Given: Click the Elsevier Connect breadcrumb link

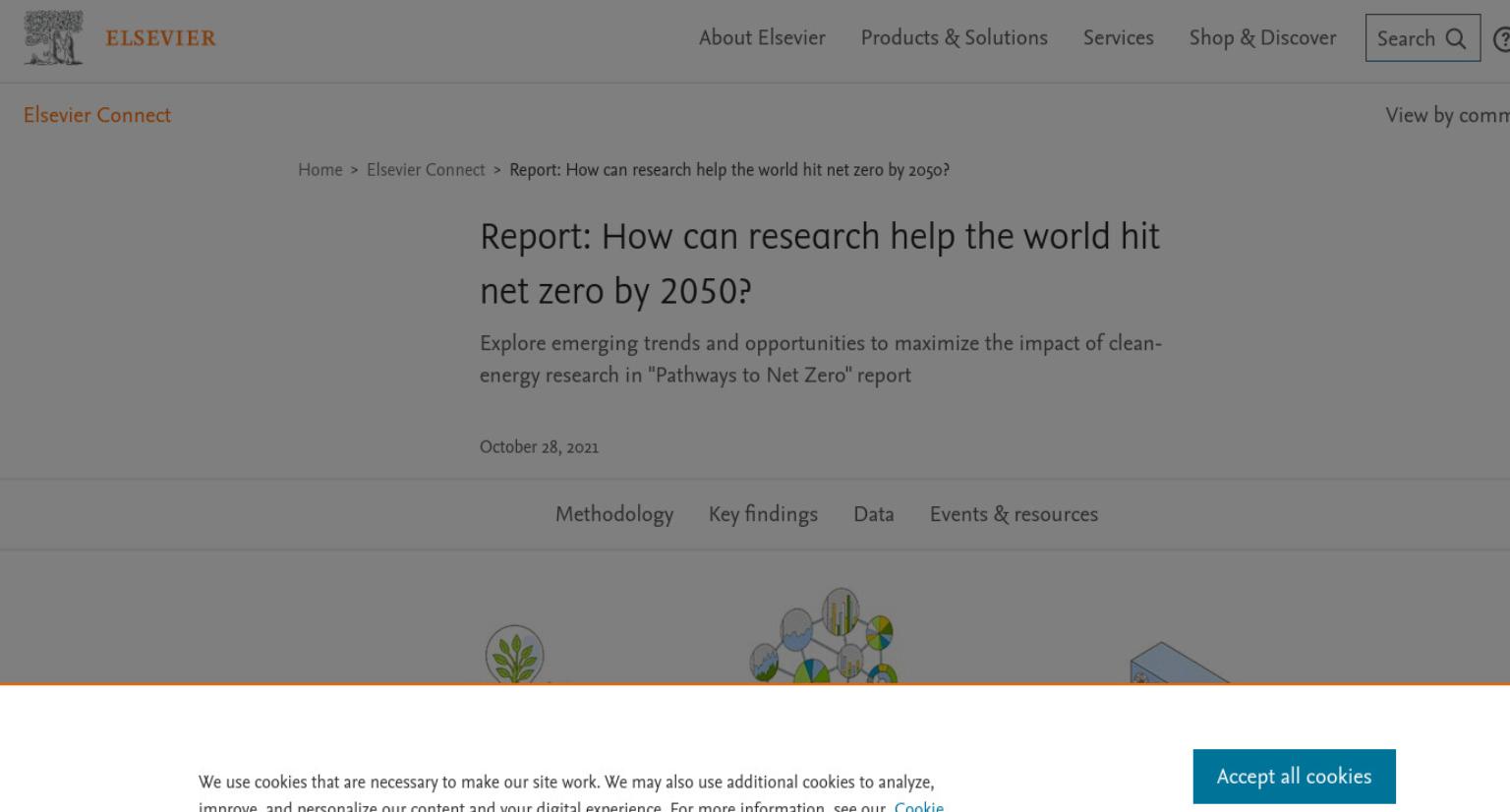Looking at the screenshot, I should [x=426, y=170].
